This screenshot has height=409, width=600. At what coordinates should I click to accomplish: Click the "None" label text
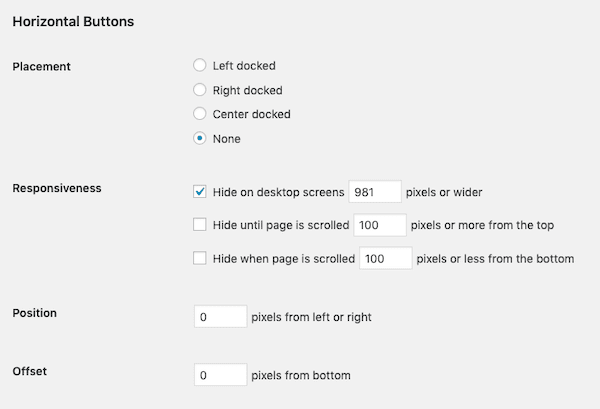[x=227, y=139]
